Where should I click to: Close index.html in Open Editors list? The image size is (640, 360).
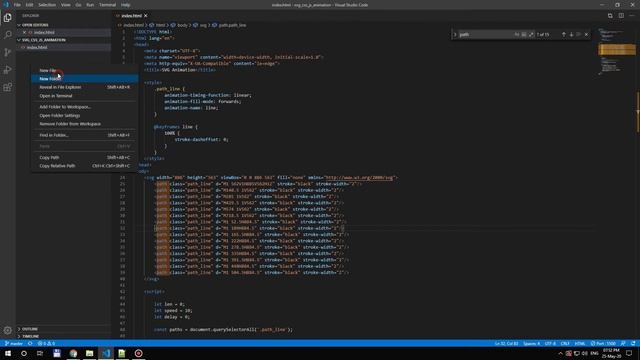24,32
